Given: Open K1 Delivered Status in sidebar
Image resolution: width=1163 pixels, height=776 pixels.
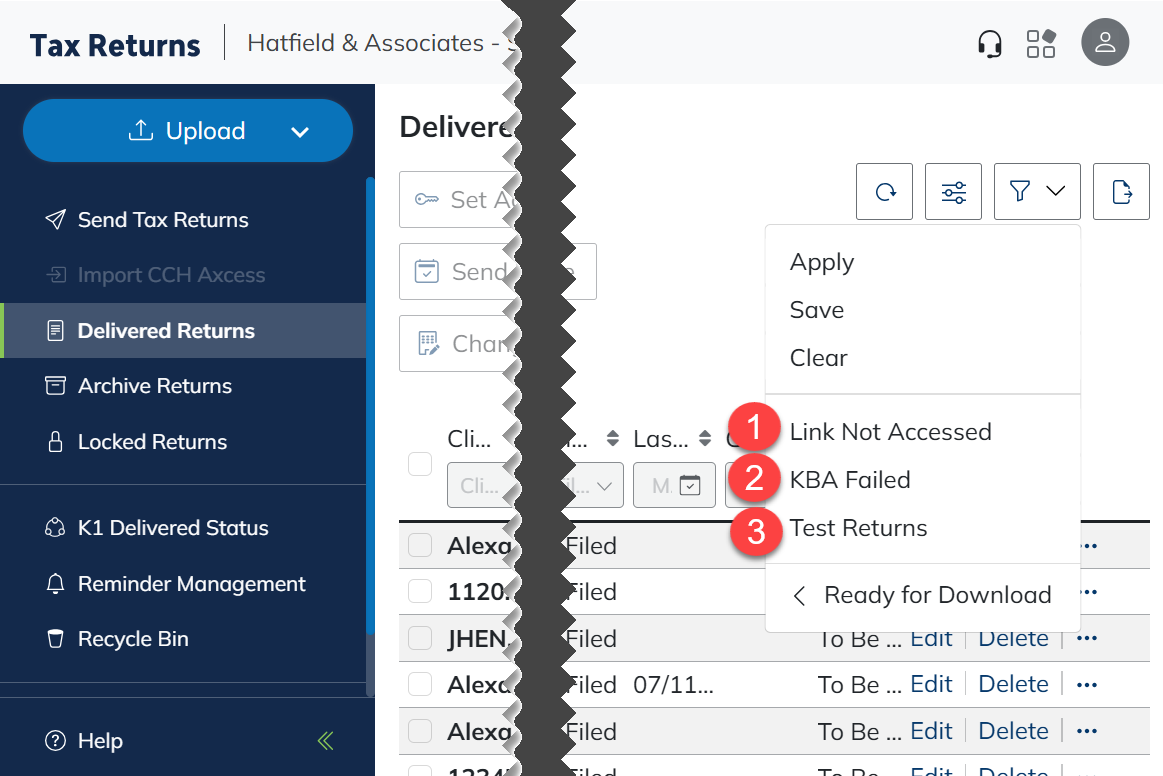Looking at the screenshot, I should (172, 528).
